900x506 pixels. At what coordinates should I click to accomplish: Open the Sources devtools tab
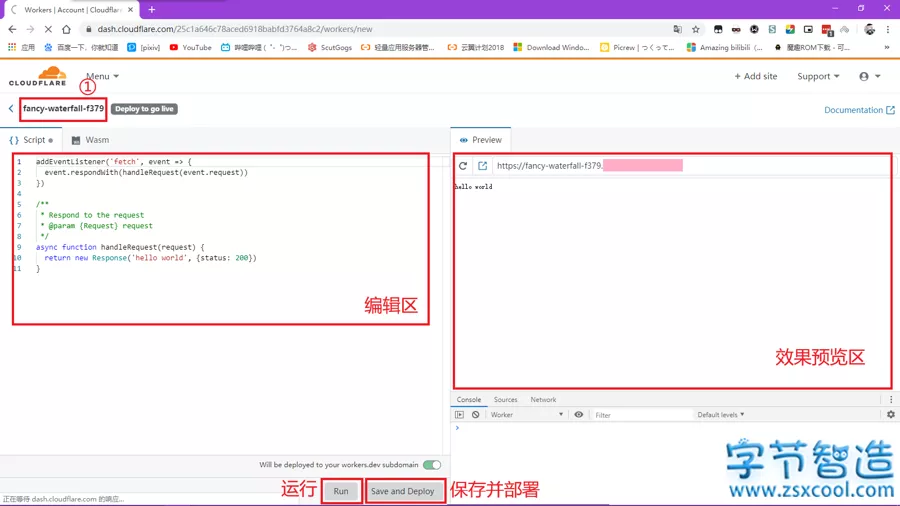[506, 399]
